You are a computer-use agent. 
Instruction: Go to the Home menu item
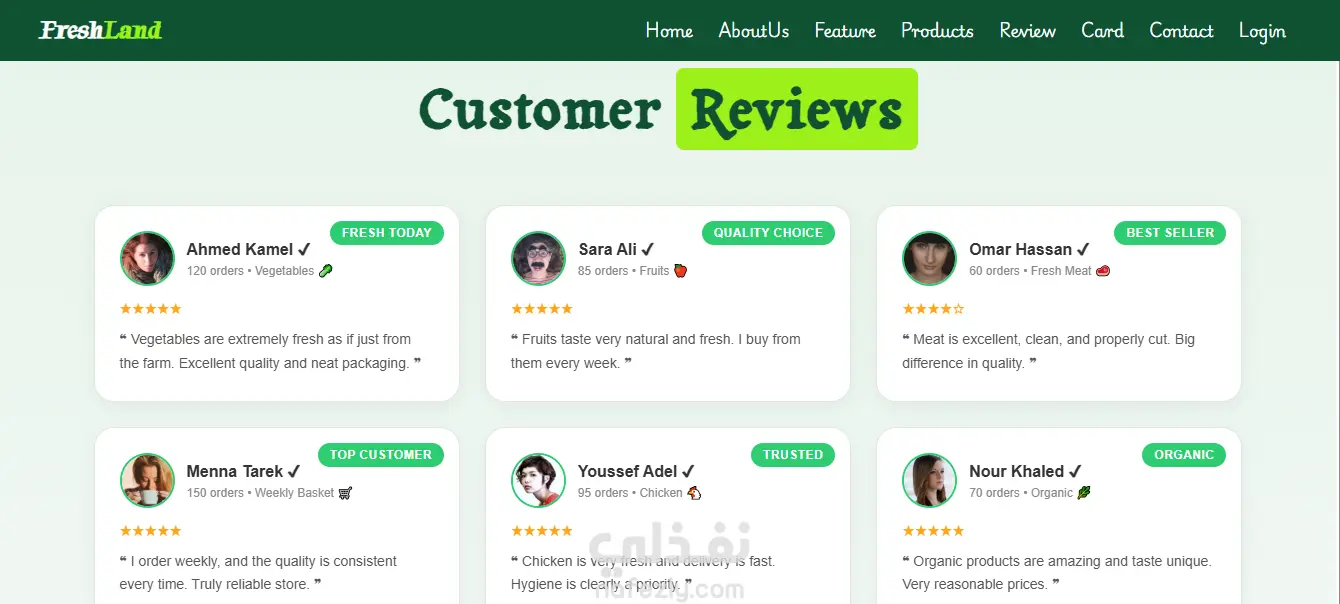point(669,31)
